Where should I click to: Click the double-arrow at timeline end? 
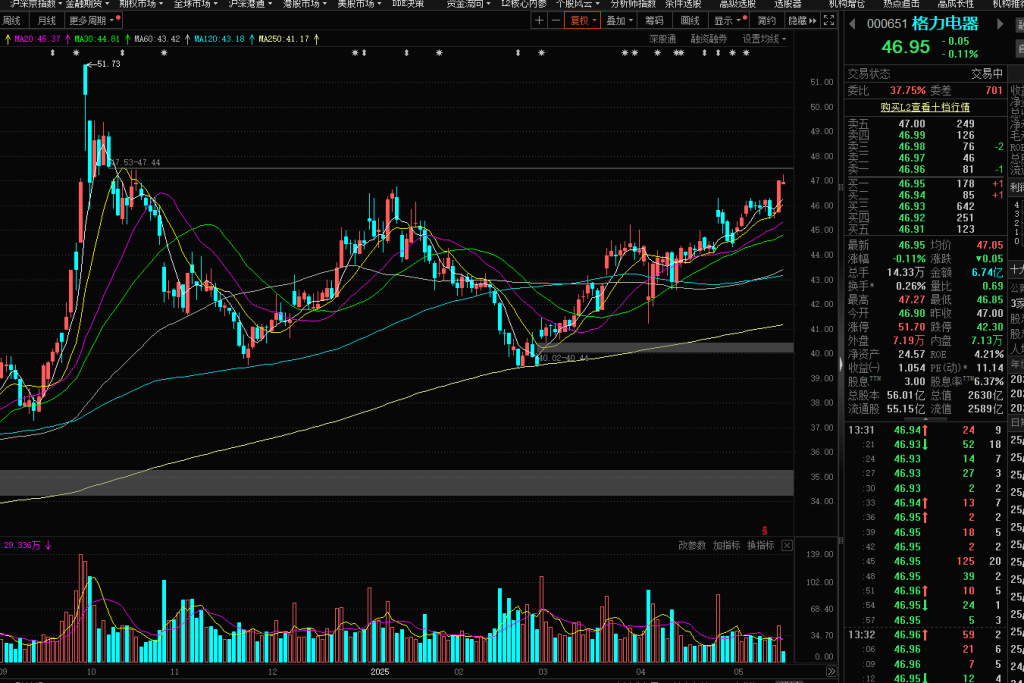pyautogui.click(x=831, y=671)
